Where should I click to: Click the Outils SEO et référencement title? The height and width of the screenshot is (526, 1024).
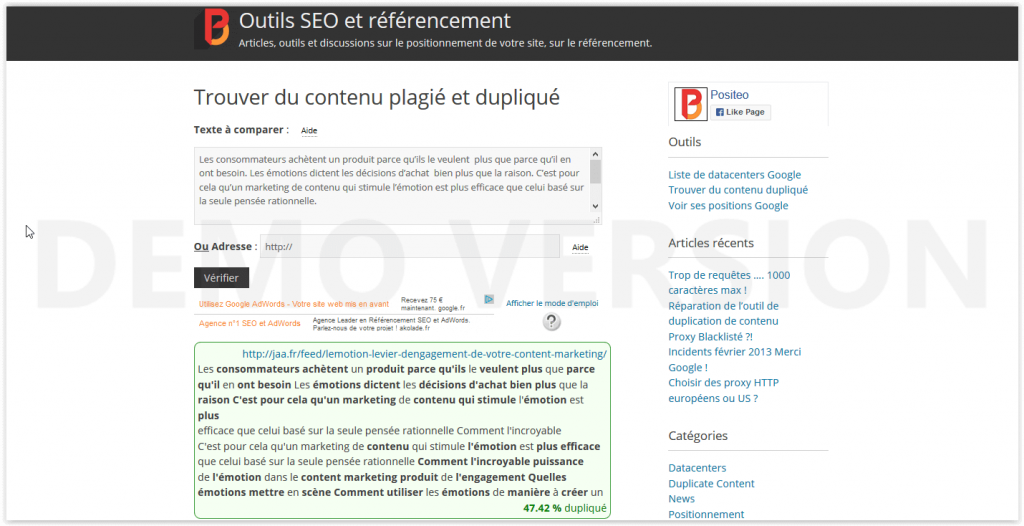375,21
